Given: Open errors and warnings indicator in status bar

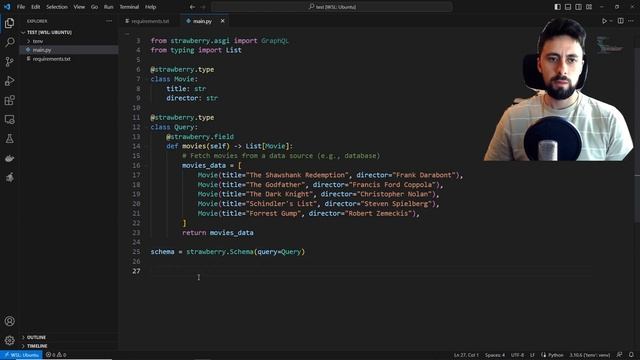Looking at the screenshot, I should pyautogui.click(x=56, y=355).
